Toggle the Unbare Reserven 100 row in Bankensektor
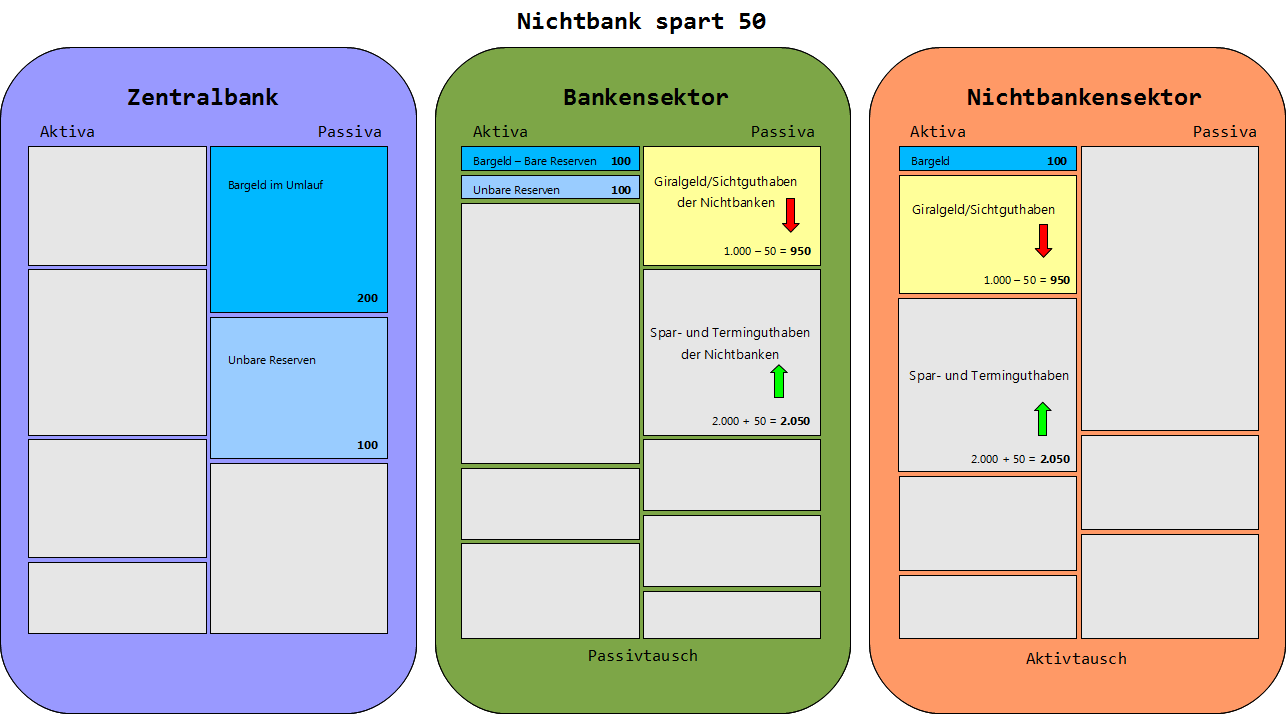The image size is (1286, 715). tap(549, 188)
